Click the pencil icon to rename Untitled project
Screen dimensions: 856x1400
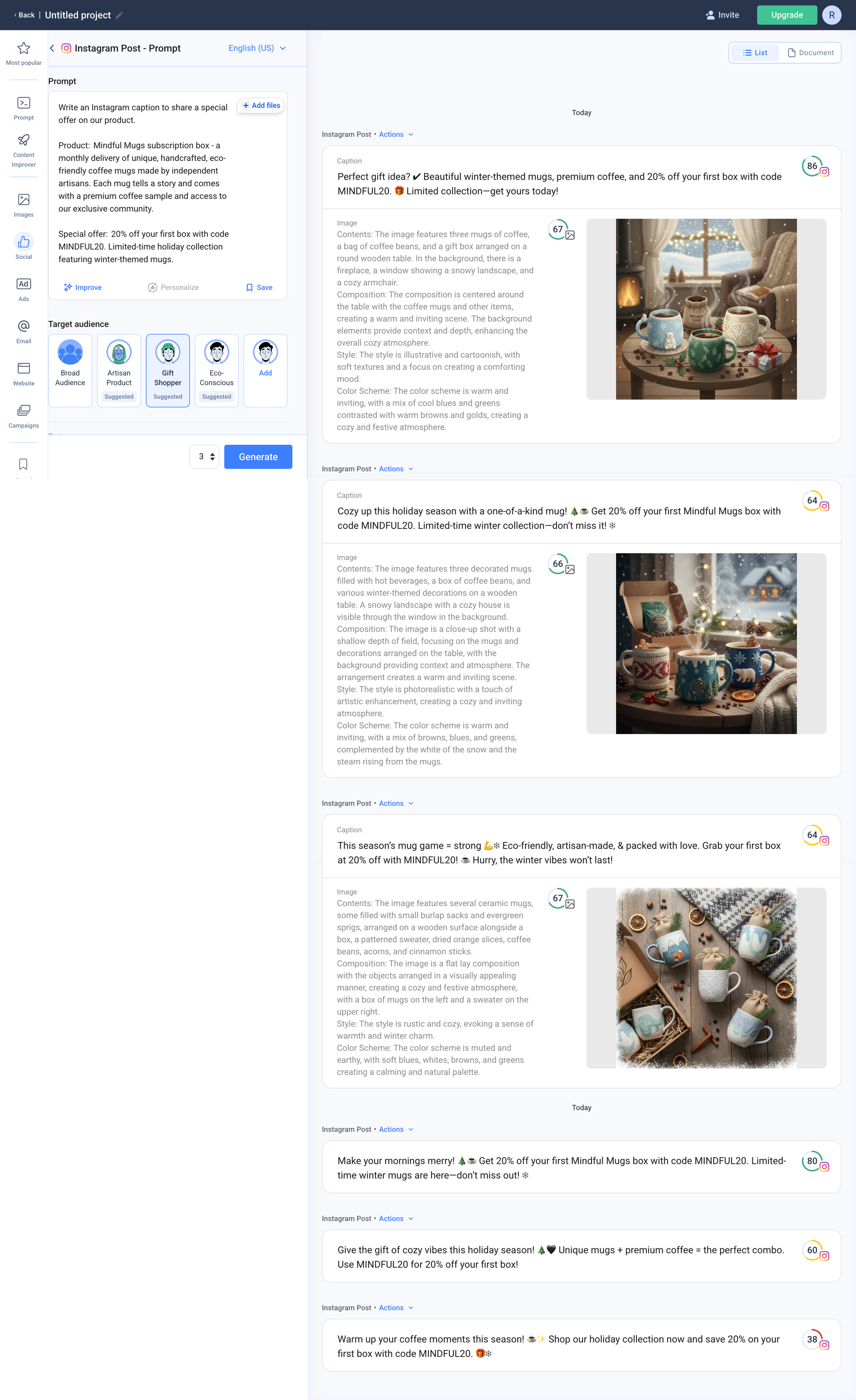pyautogui.click(x=119, y=15)
